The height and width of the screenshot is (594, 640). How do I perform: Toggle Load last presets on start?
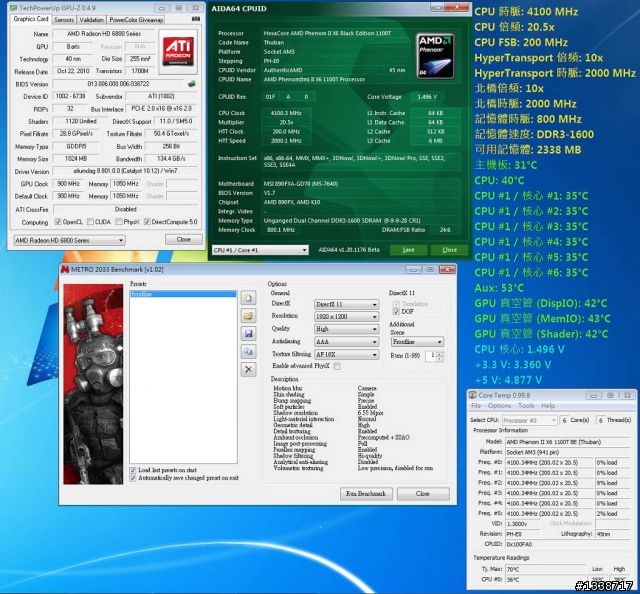tap(133, 470)
